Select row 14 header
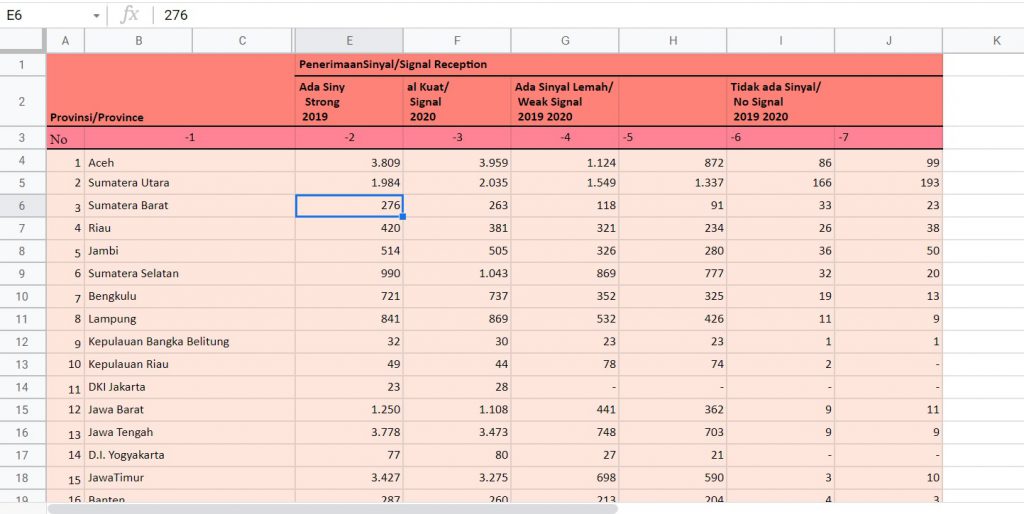 [x=22, y=387]
